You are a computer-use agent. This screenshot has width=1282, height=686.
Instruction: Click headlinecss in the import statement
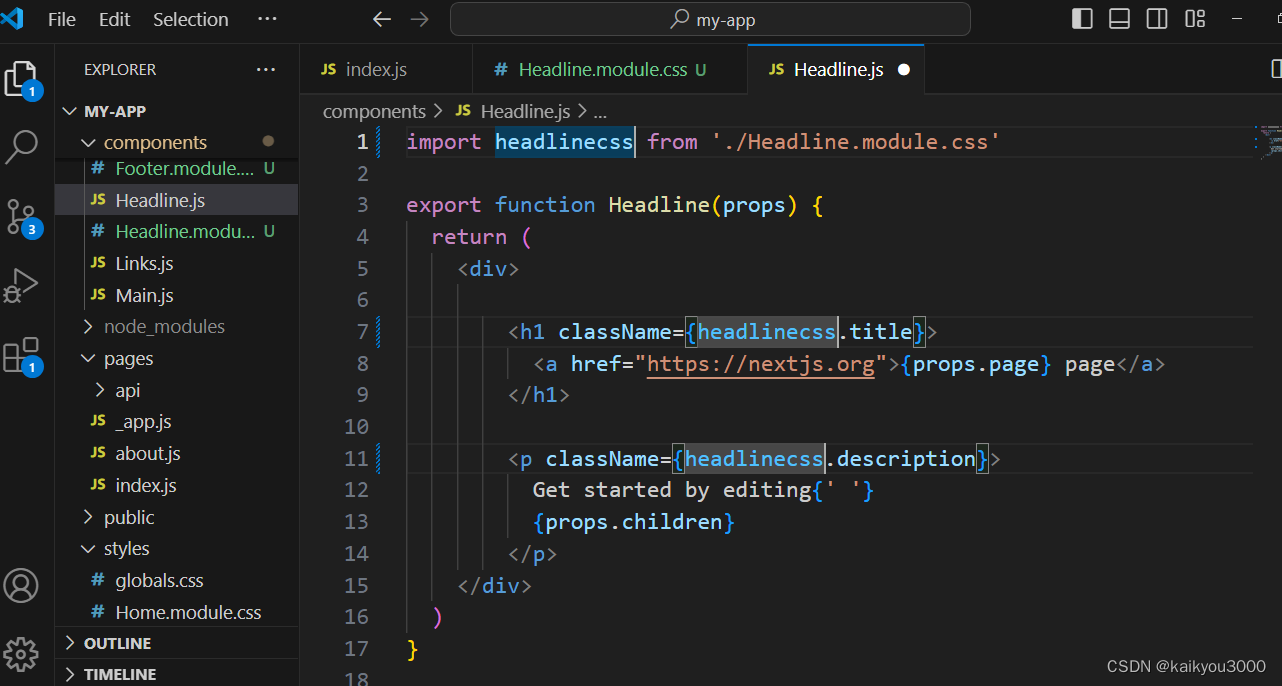(x=564, y=142)
